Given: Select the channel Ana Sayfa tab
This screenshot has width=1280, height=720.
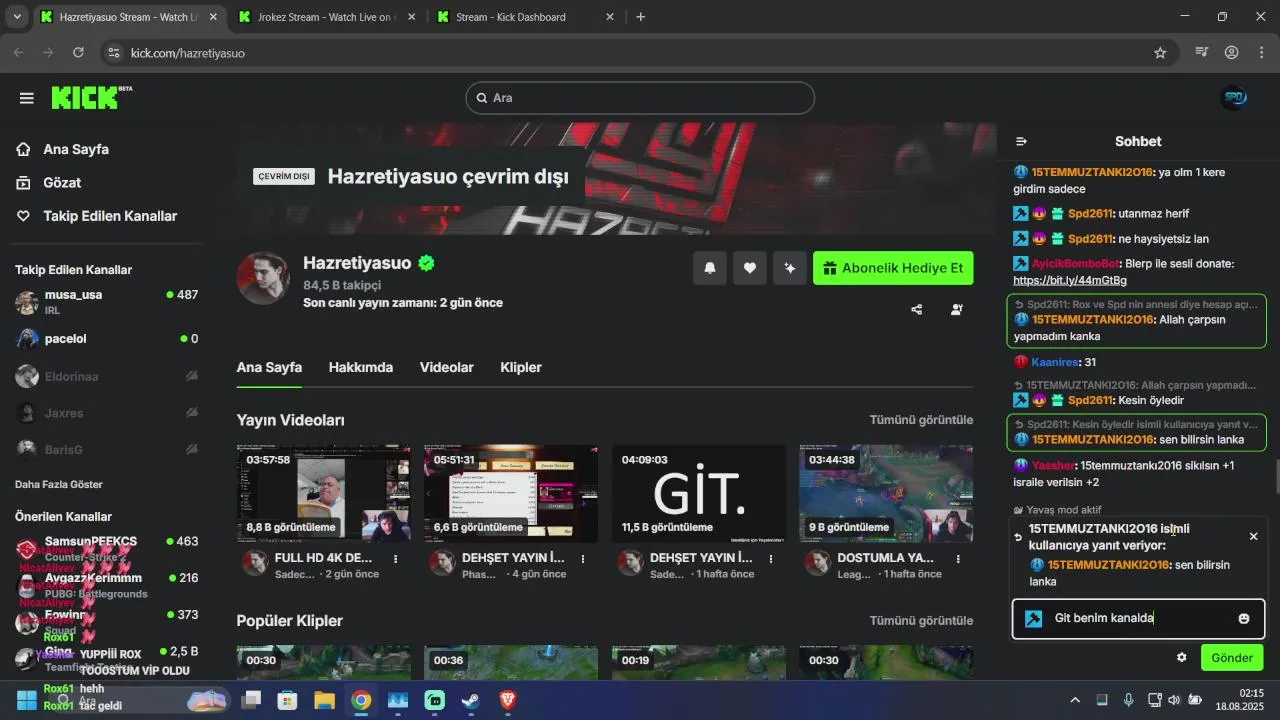Looking at the screenshot, I should [x=269, y=367].
